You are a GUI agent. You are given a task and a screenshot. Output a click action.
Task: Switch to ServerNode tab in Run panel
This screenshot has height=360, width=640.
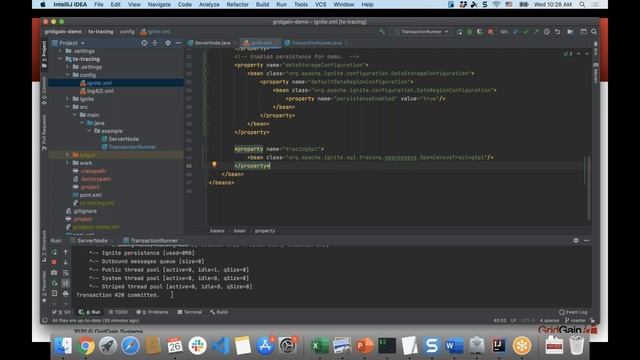89,241
